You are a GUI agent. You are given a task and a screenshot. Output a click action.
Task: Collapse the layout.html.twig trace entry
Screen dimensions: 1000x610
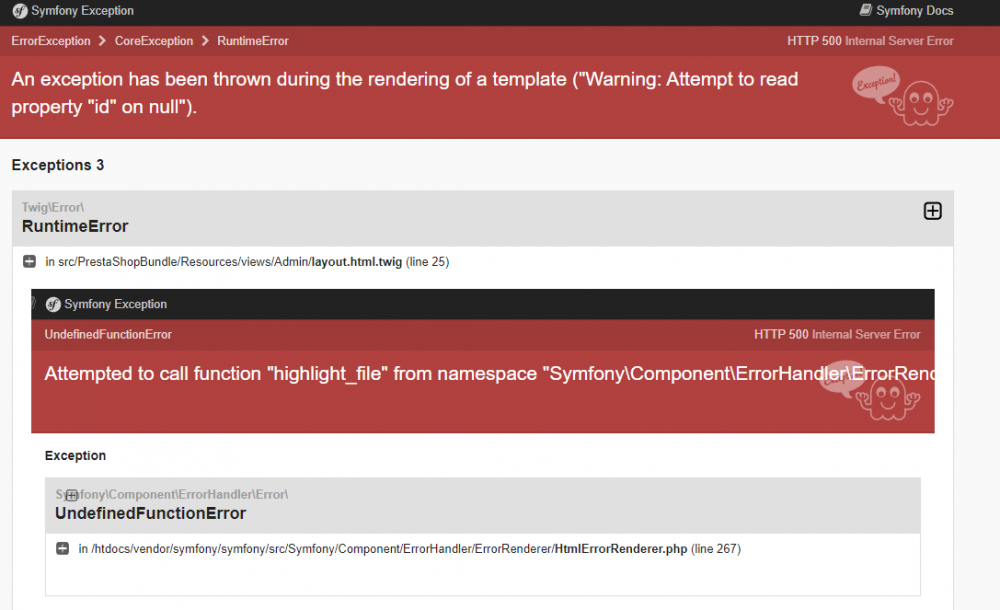(x=28, y=261)
